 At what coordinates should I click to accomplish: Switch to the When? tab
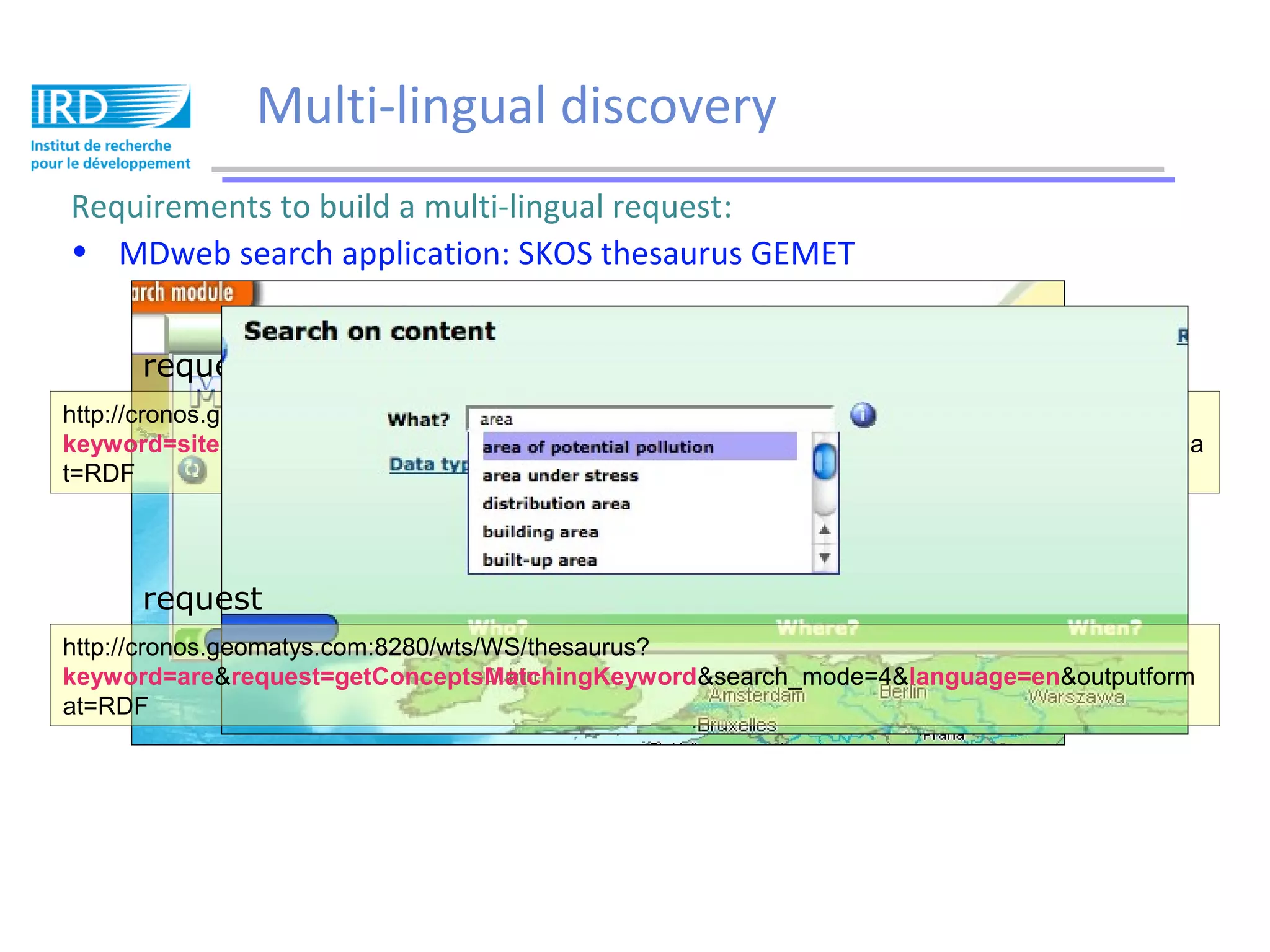(x=1104, y=628)
